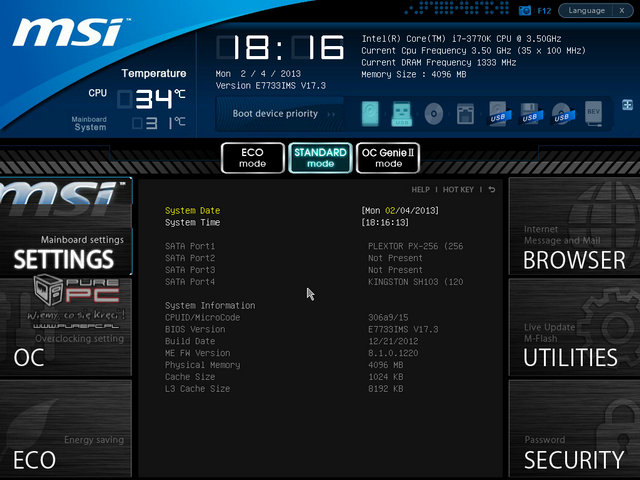Screen dimensions: 640x480
Task: Select the USB key boot device icon
Action: 401,113
